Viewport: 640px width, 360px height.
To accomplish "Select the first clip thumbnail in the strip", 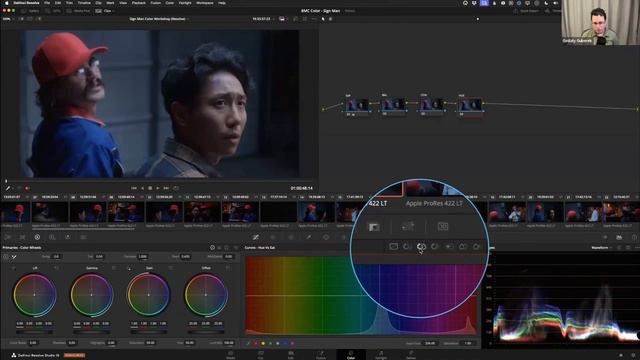I will 15,212.
